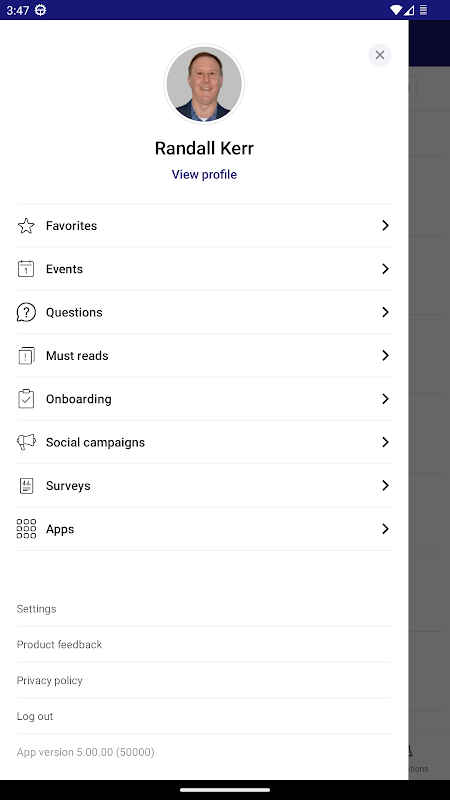Expand the Must reads chevron
450x800 pixels.
pos(385,356)
